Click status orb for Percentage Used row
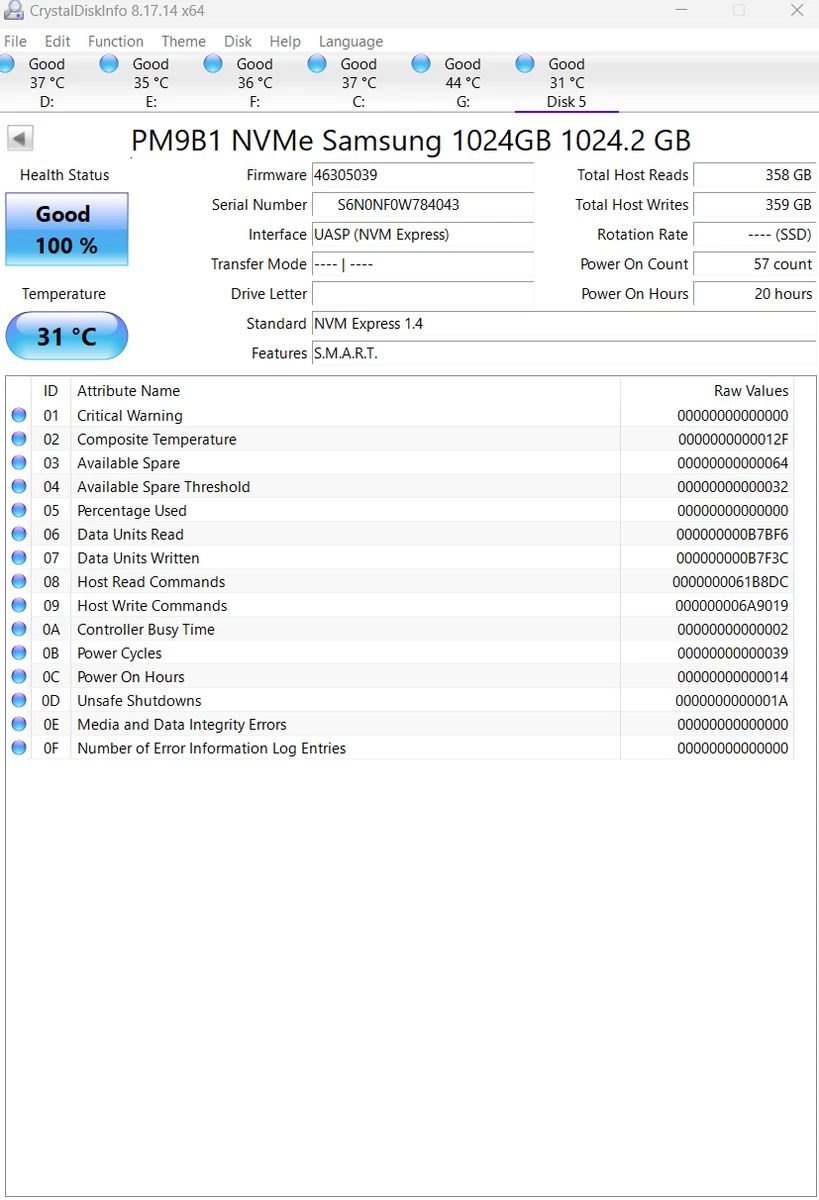The width and height of the screenshot is (819, 1200). point(19,511)
